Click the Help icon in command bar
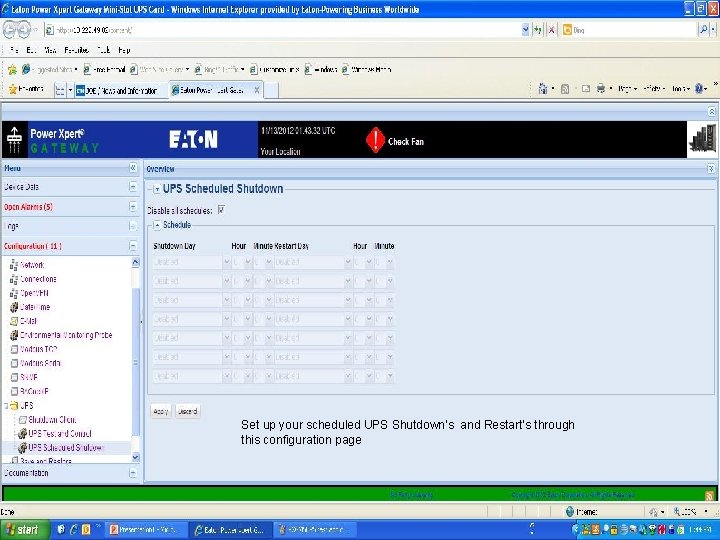Image resolution: width=720 pixels, height=540 pixels. pos(700,89)
